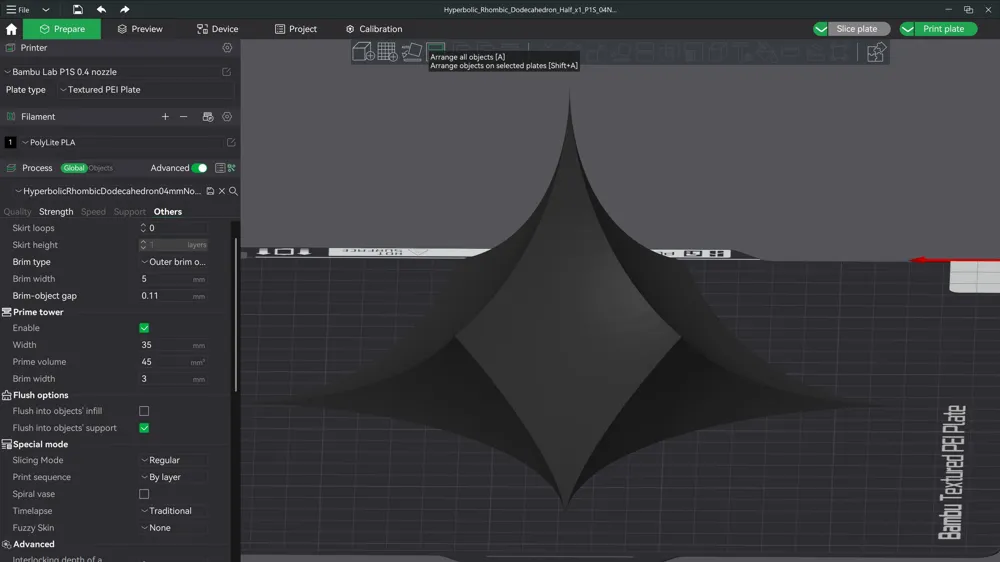Image resolution: width=1000 pixels, height=562 pixels.
Task: Remove a filament with the minus icon
Action: (184, 117)
